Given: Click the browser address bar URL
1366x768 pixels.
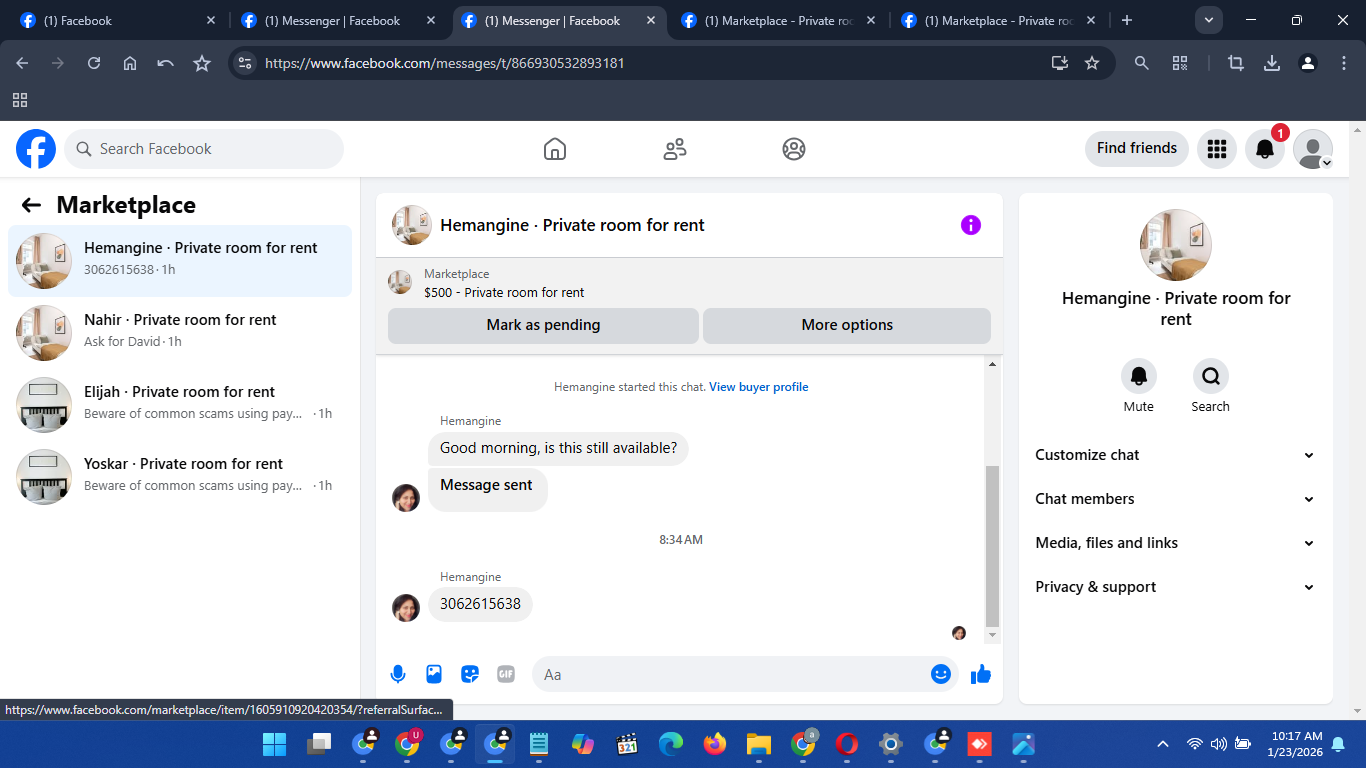Looking at the screenshot, I should click(x=445, y=63).
